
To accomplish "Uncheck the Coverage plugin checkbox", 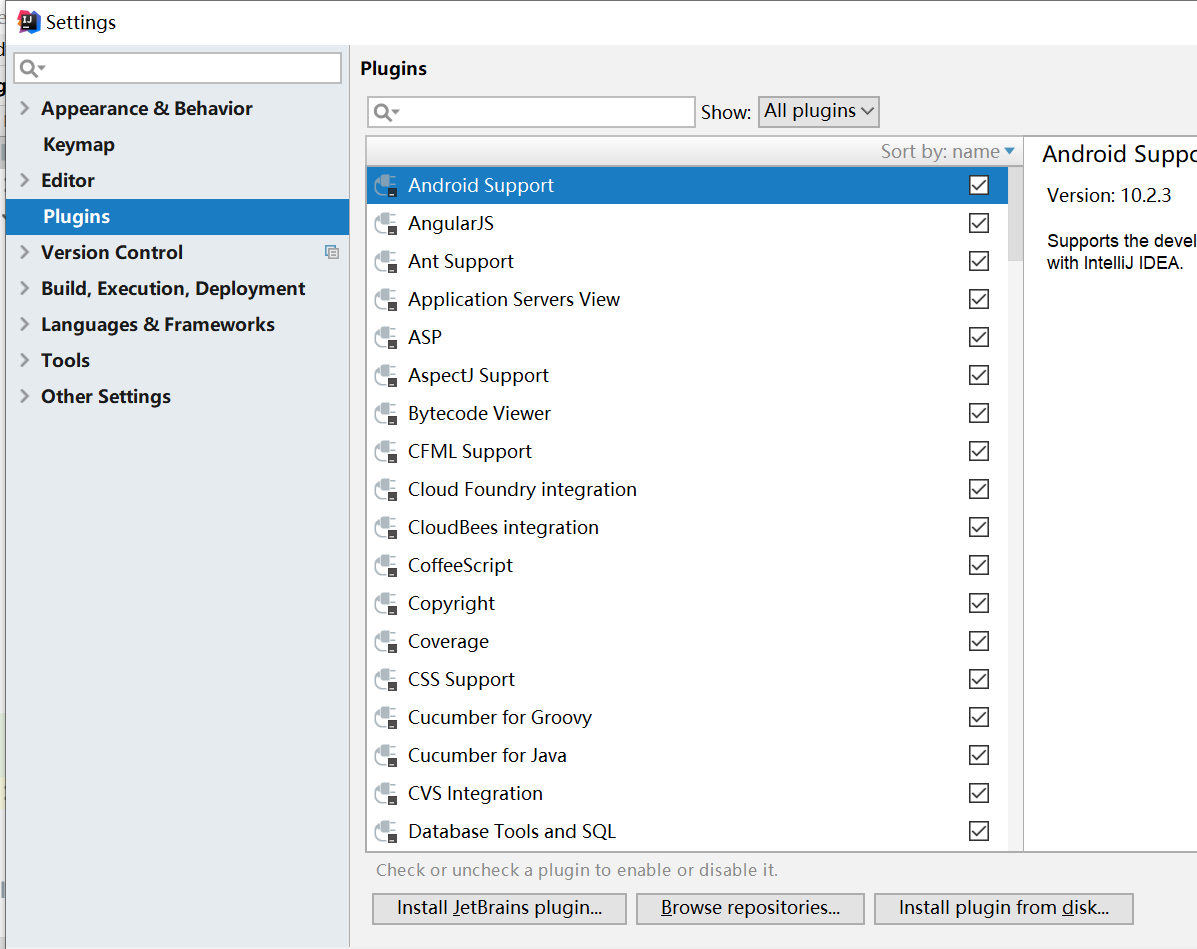I will [979, 641].
